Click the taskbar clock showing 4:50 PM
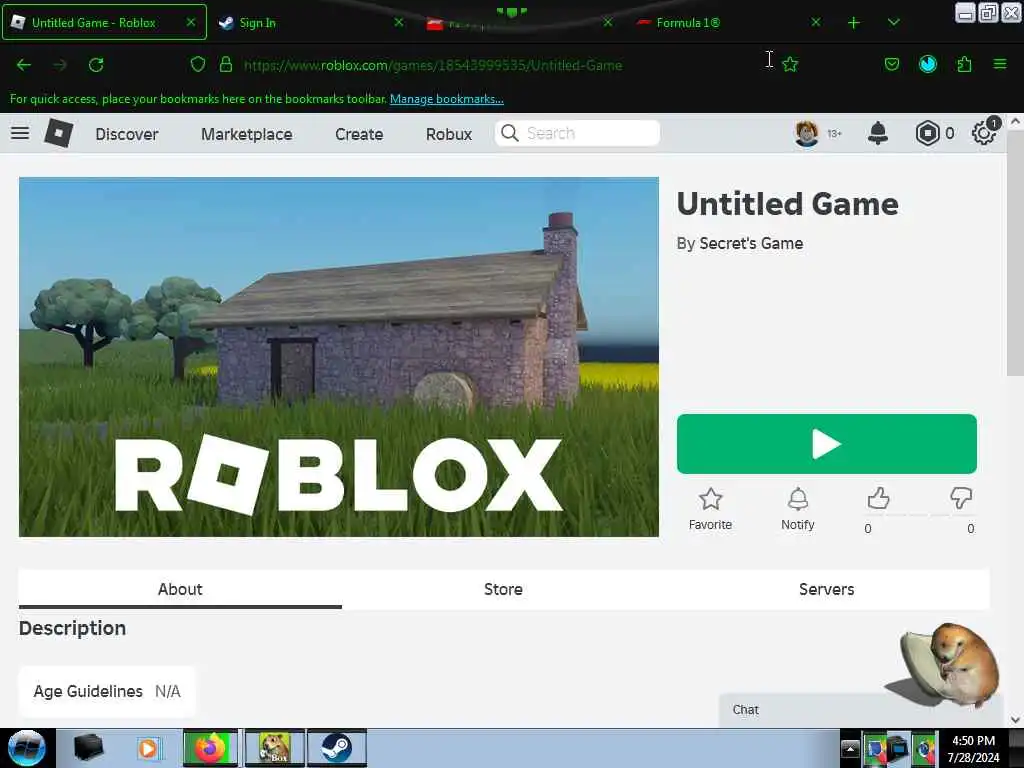 click(x=974, y=749)
